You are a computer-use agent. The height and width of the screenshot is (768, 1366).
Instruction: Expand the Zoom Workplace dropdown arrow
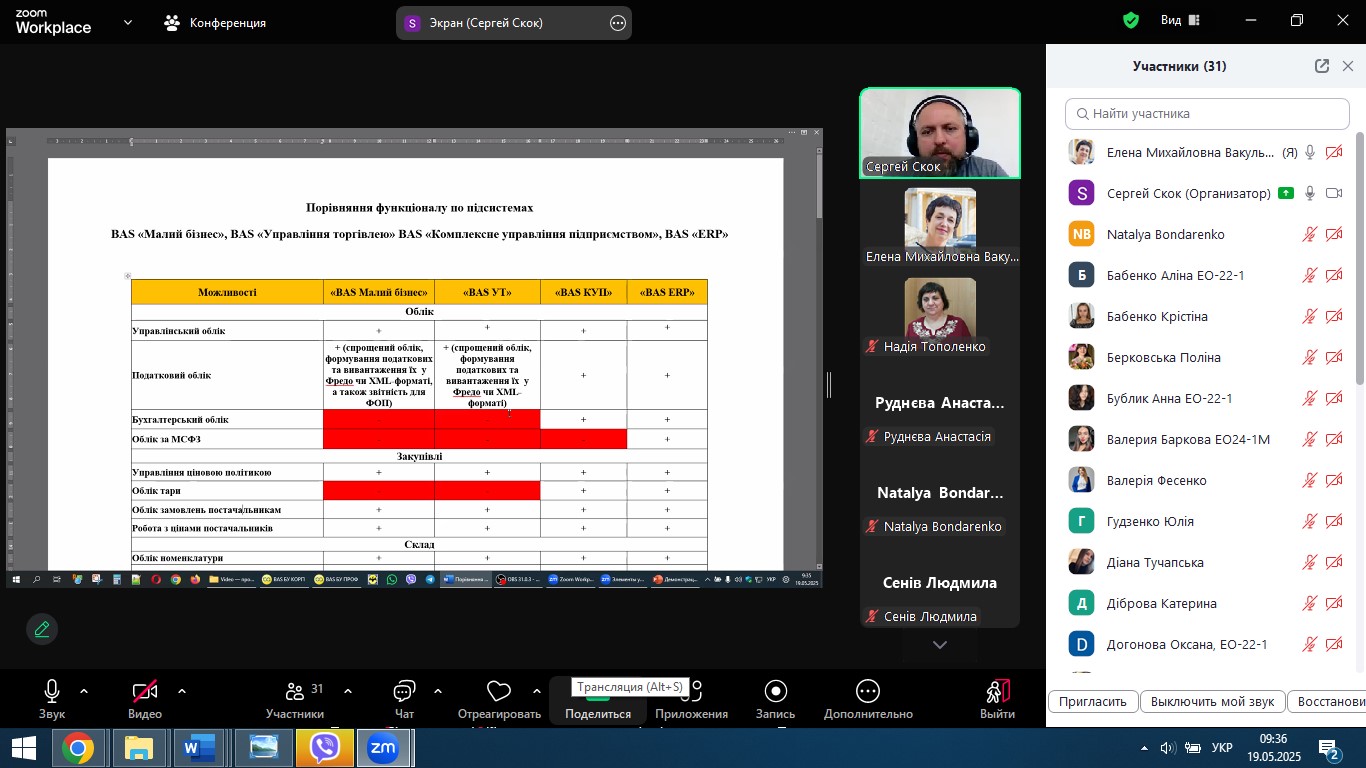point(128,22)
